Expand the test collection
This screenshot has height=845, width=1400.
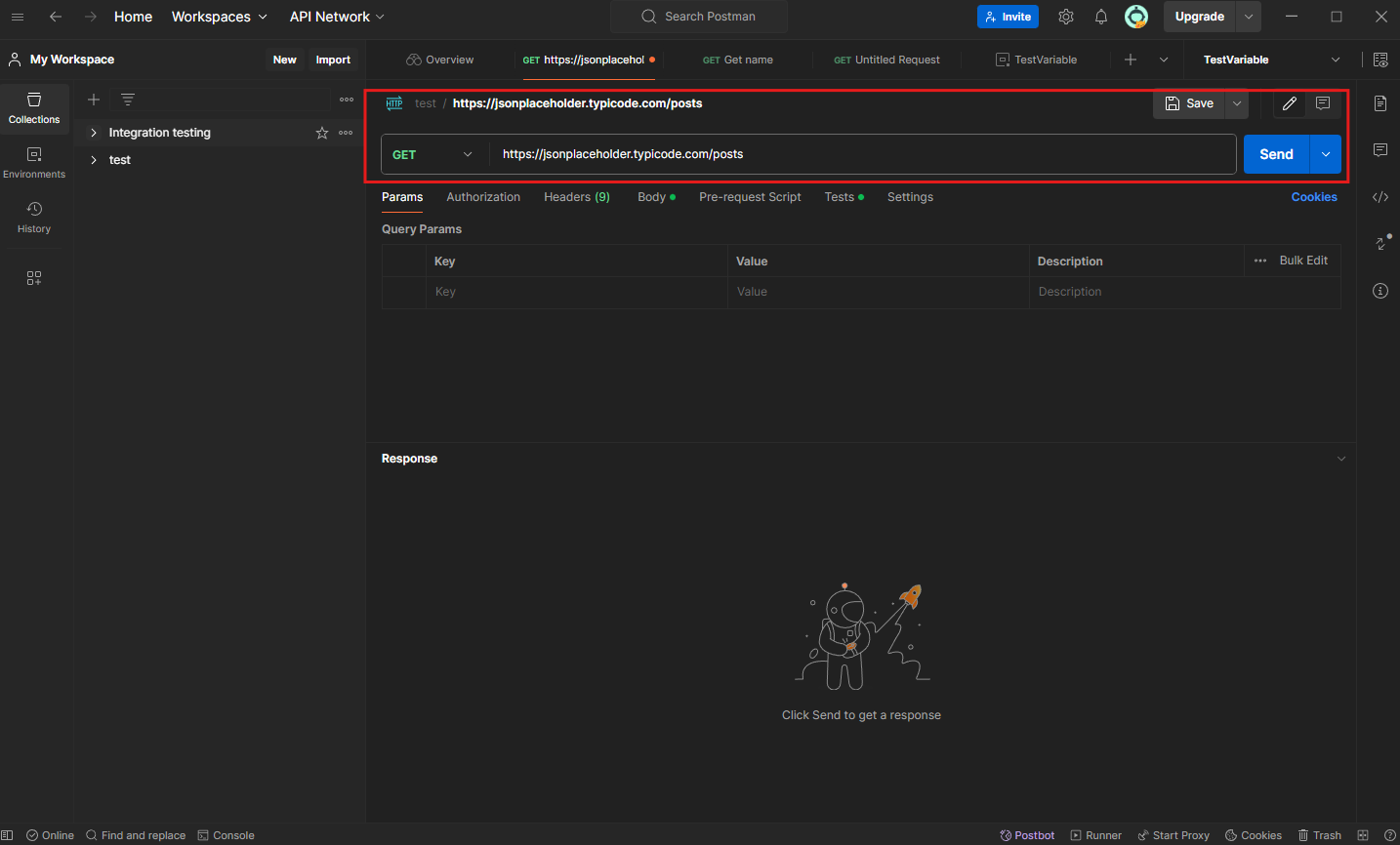(x=94, y=160)
